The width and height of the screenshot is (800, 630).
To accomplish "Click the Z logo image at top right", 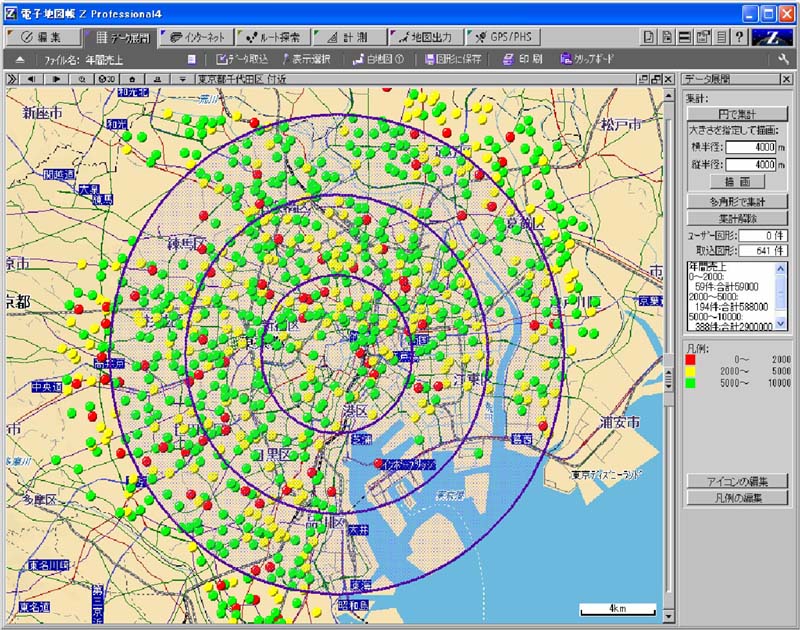I will [x=772, y=37].
